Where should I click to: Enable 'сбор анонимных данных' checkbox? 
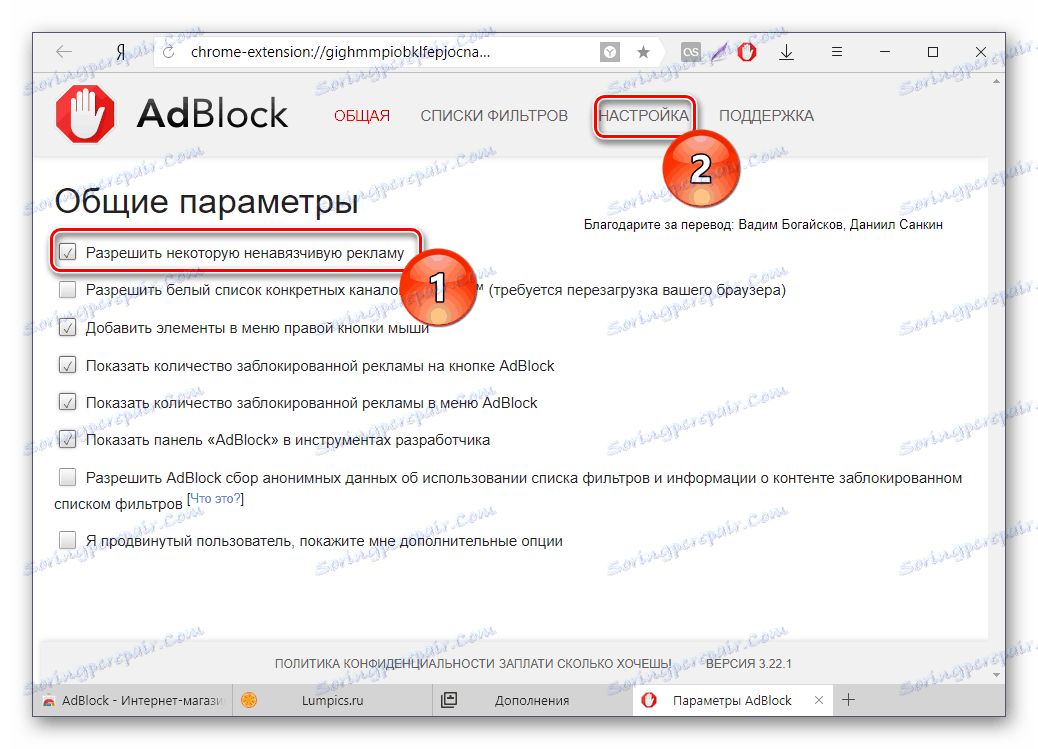68,477
